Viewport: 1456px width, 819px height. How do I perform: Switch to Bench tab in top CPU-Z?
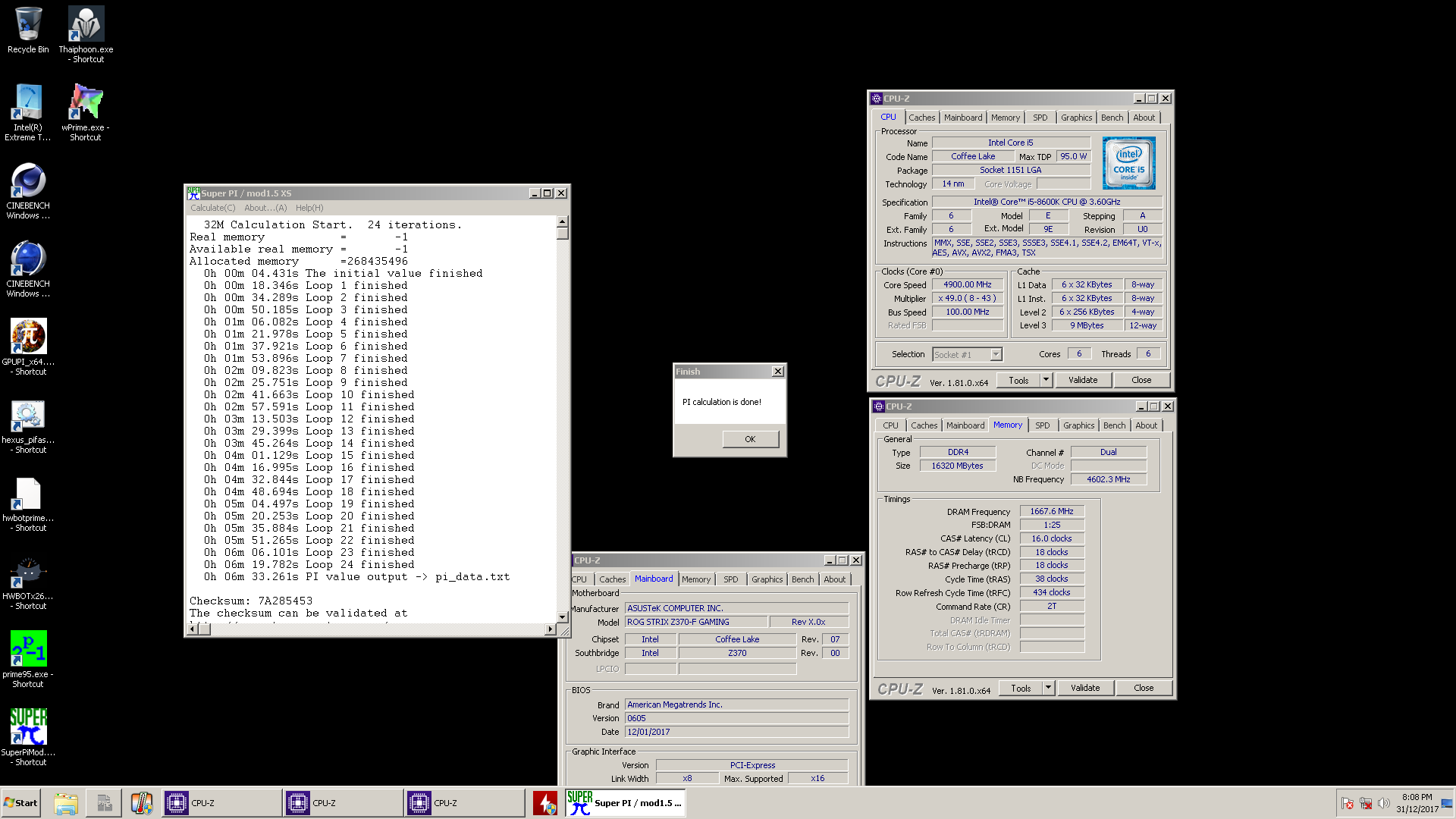pos(1112,118)
